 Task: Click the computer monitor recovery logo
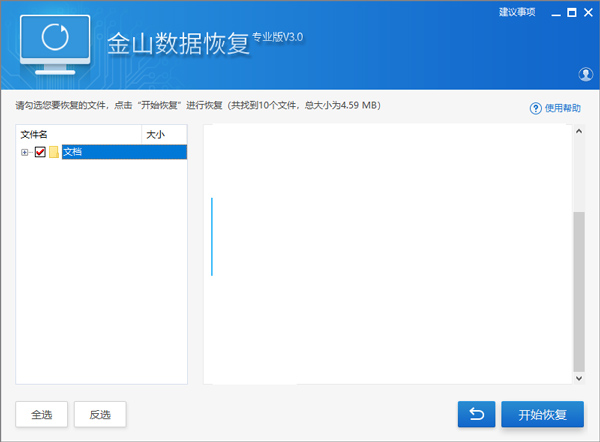point(55,45)
